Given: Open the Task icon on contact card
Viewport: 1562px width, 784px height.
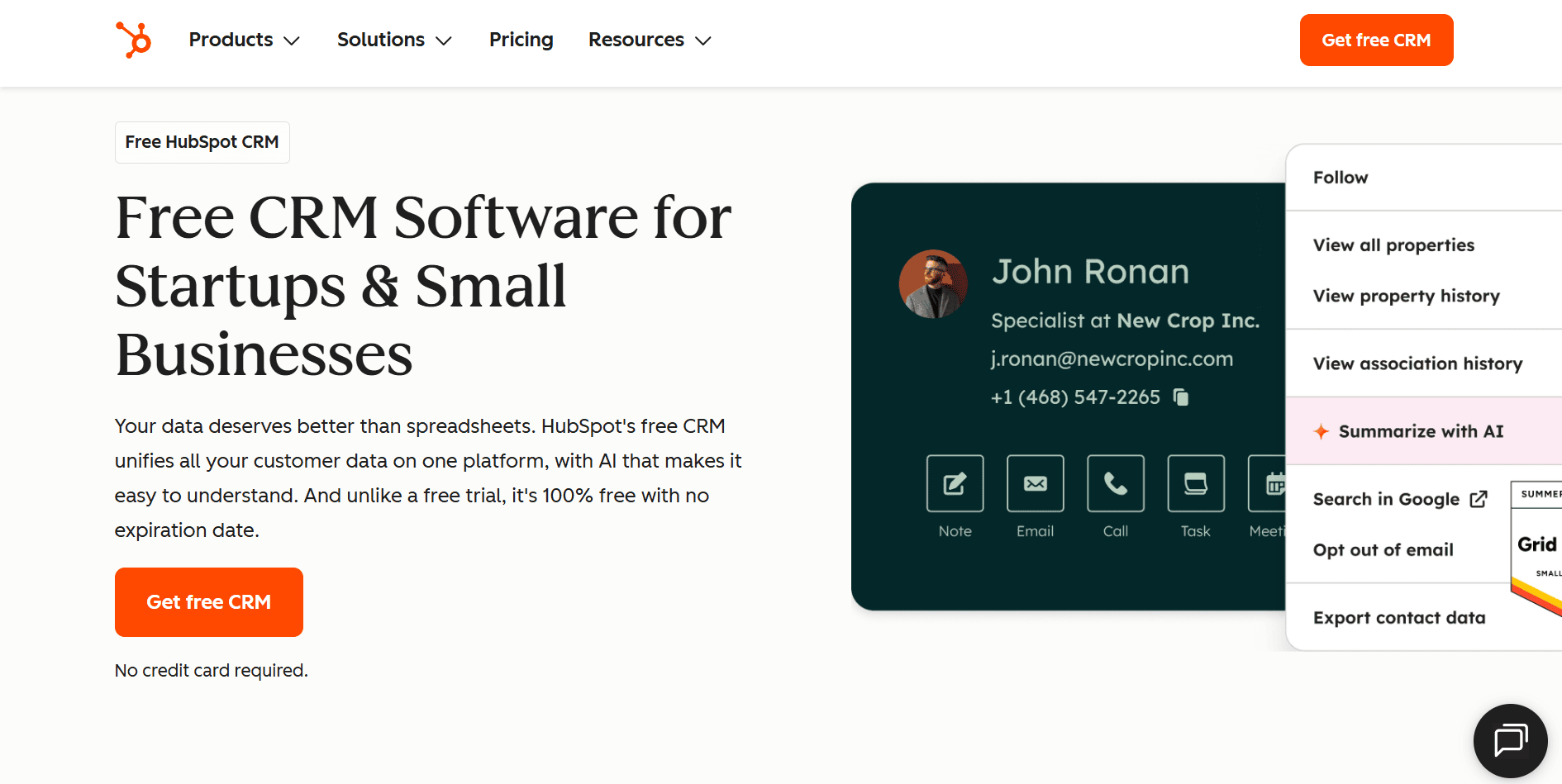Looking at the screenshot, I should click(x=1196, y=483).
